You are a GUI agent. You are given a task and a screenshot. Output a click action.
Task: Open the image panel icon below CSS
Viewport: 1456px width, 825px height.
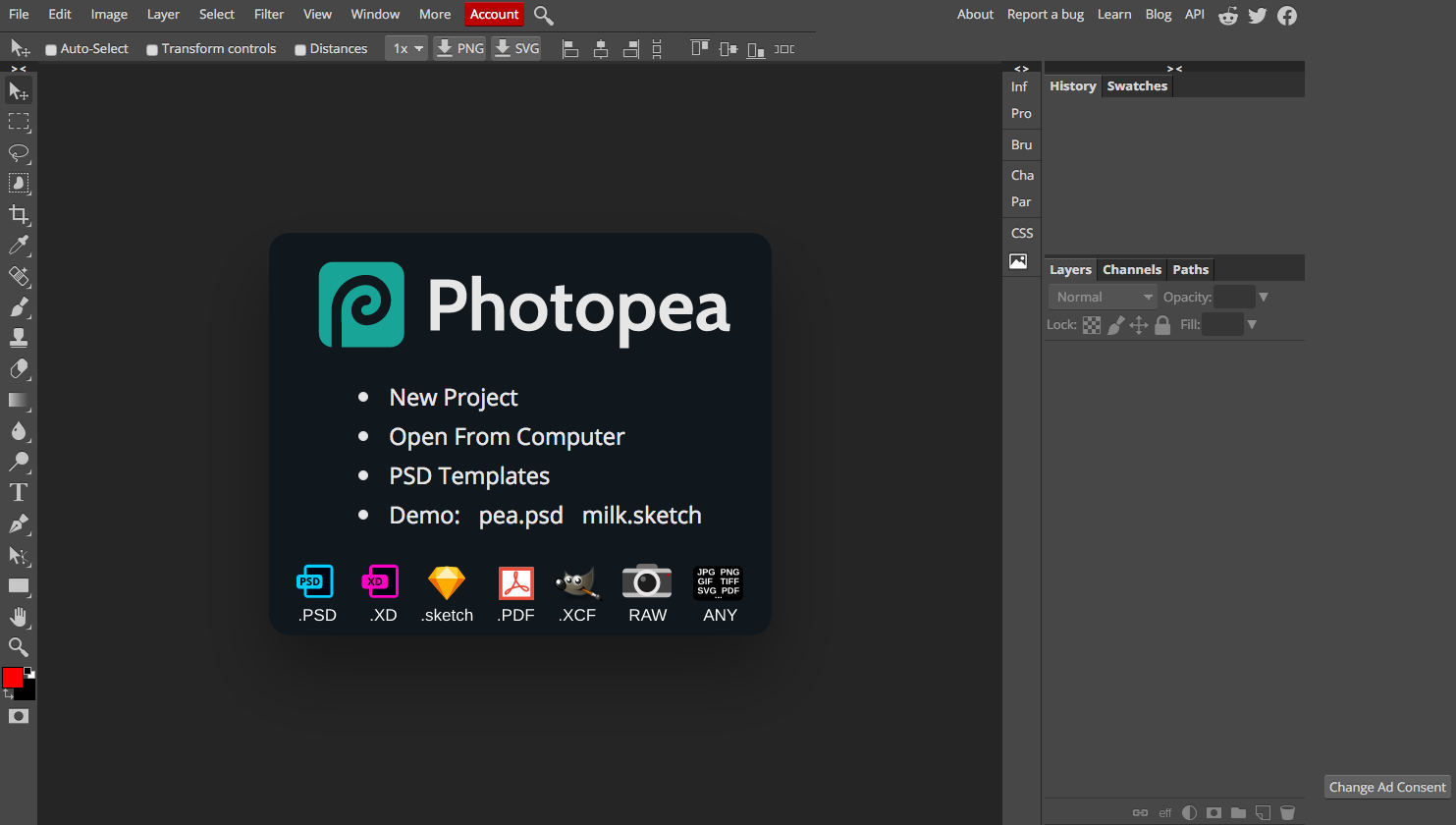point(1018,261)
